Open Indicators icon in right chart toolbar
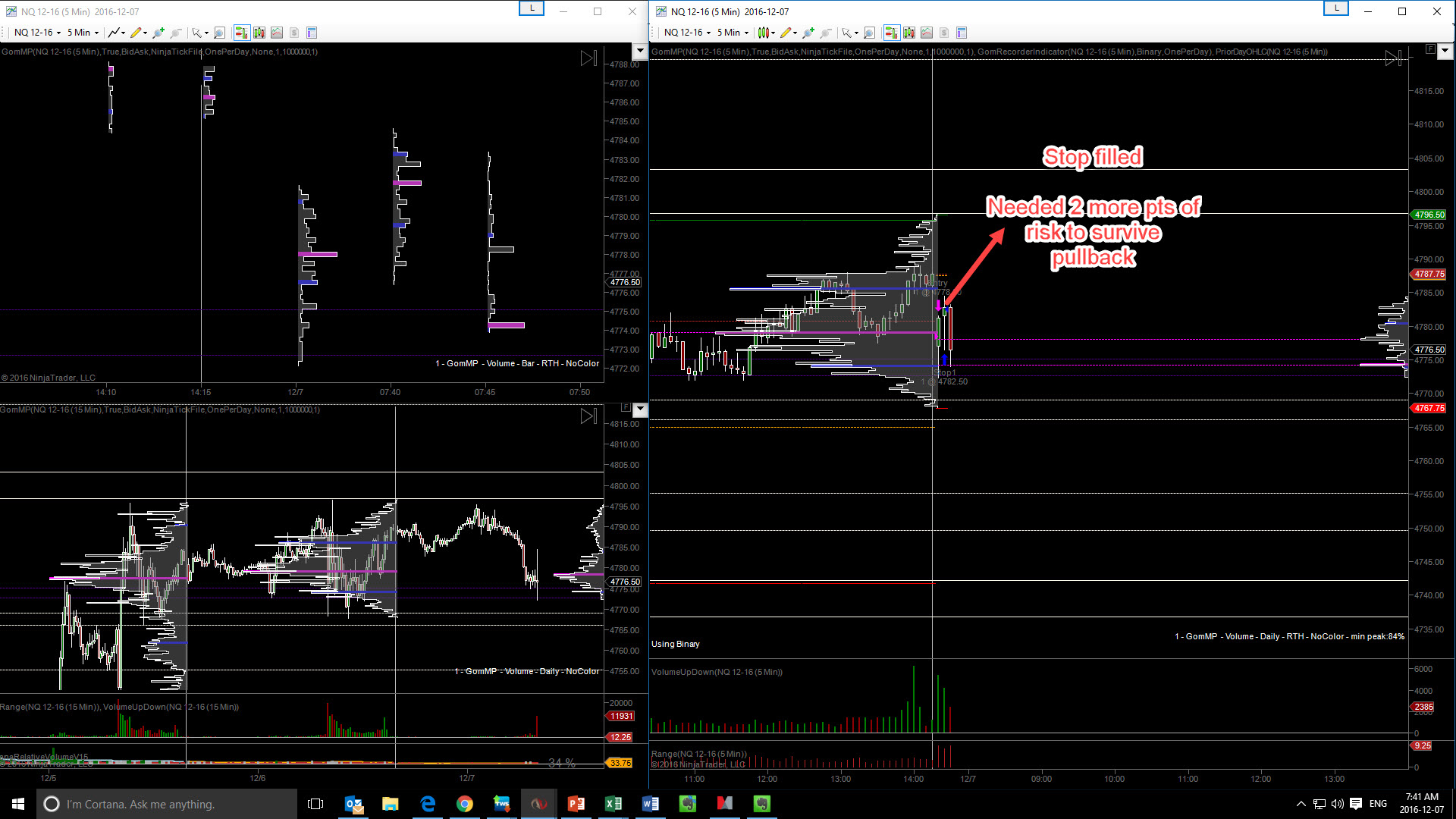The height and width of the screenshot is (819, 1456). point(927,33)
